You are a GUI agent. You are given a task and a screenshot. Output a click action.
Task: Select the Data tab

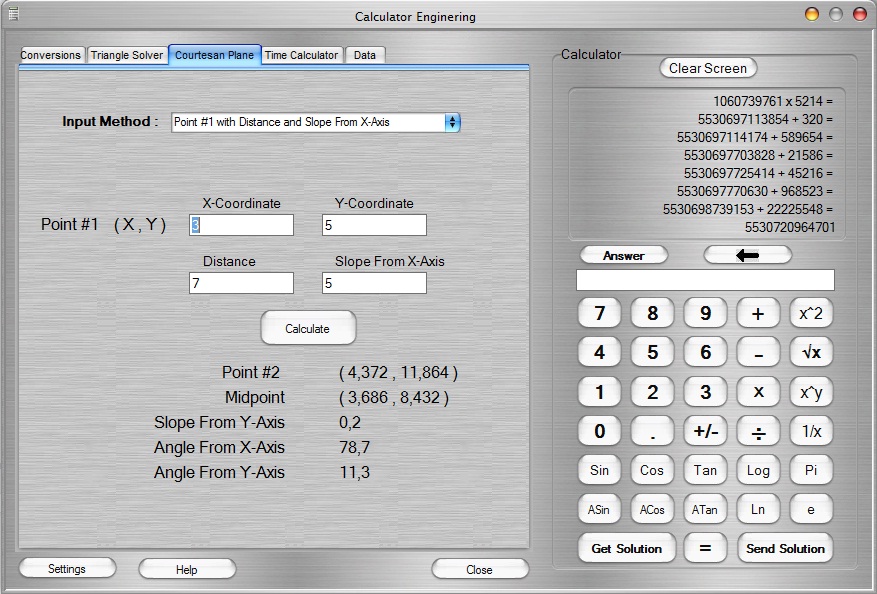coord(365,55)
